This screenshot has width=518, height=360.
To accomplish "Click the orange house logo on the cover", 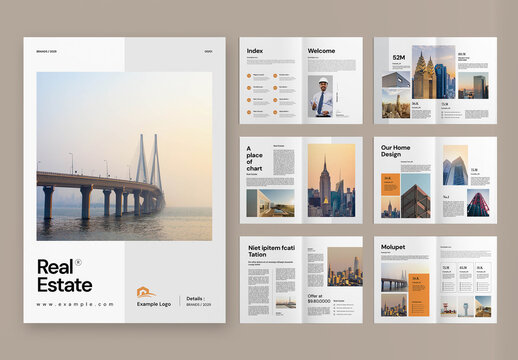I will coord(146,292).
